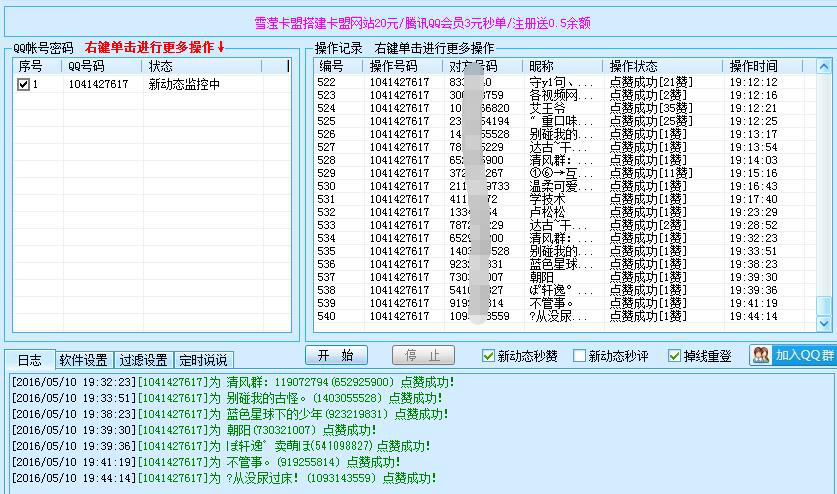Select record row 525

(x=565, y=121)
